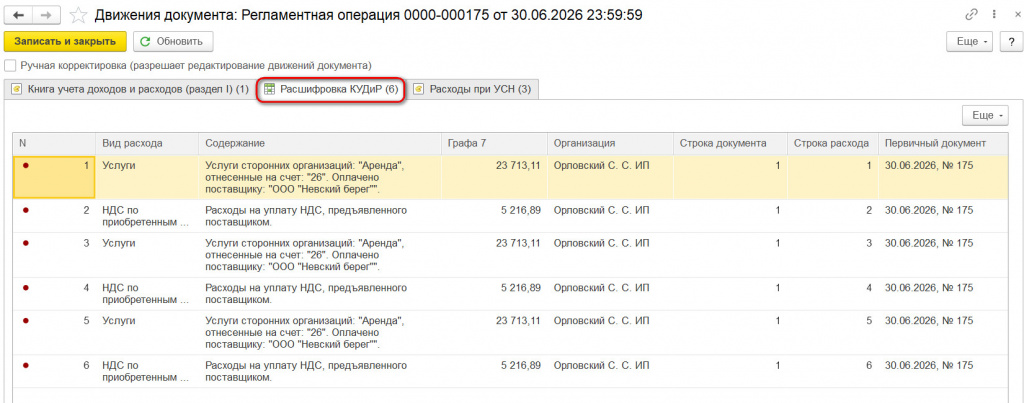Screen dimensions: 1024x403
Task: Select the red dot marker in row 6
Action: 26,366
